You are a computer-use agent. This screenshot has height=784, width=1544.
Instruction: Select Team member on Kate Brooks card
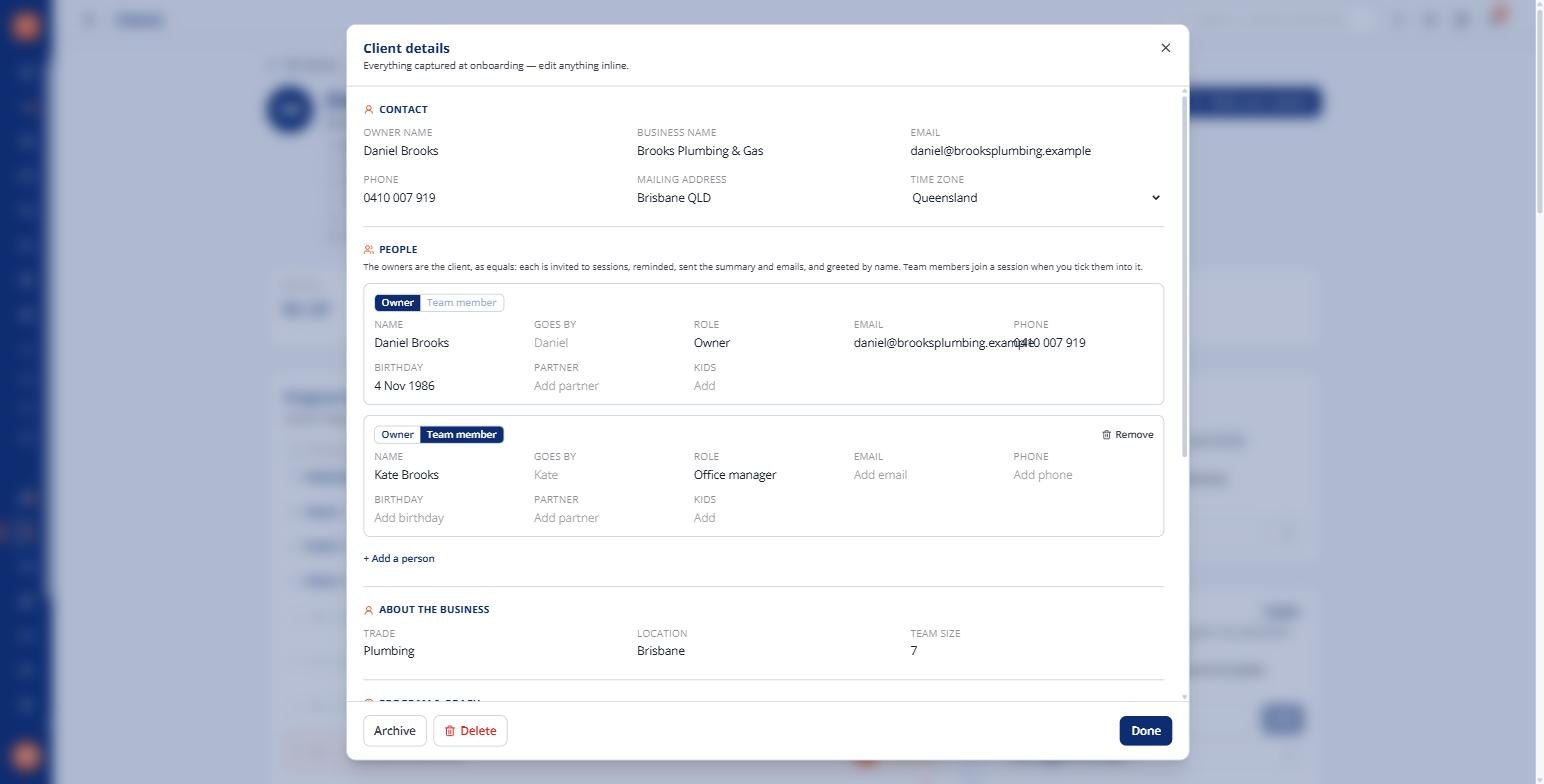click(x=461, y=435)
